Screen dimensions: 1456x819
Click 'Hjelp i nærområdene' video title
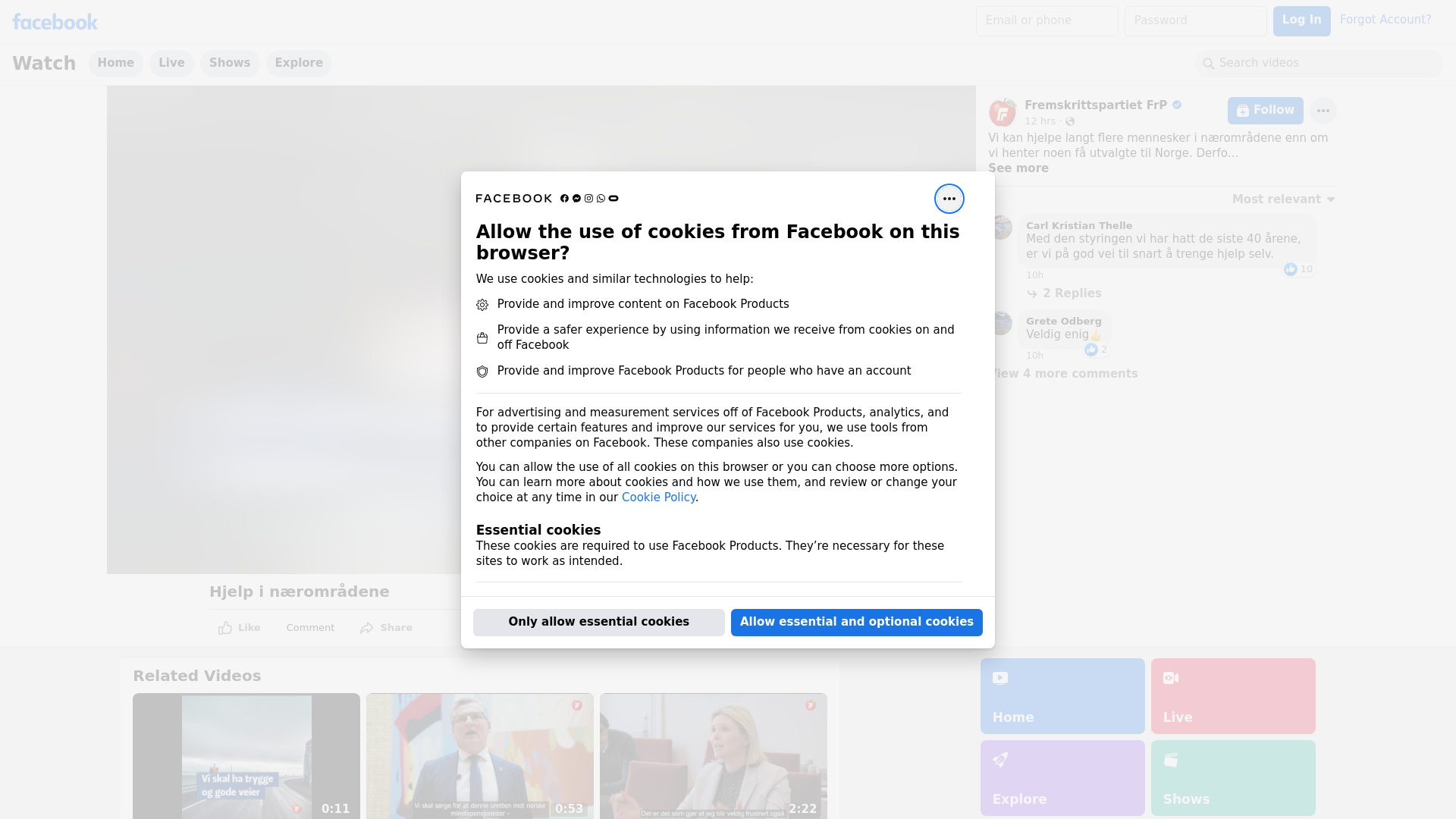click(299, 592)
